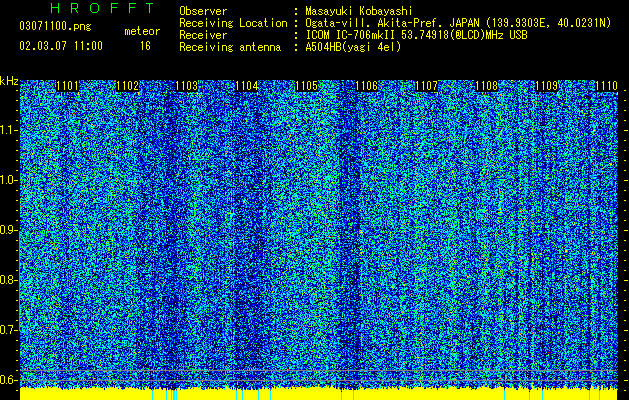Click the kHz axis unit label
The width and height of the screenshot is (629, 400).
[9, 81]
